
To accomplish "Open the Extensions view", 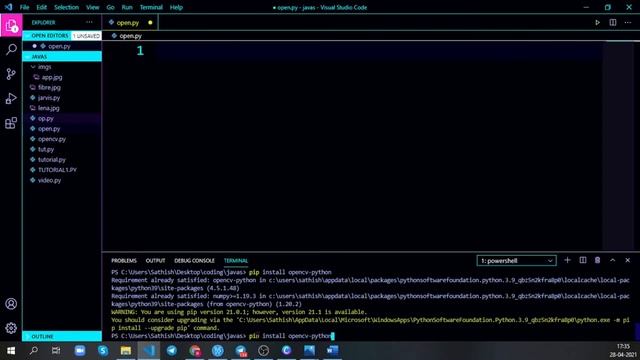I will 11,123.
